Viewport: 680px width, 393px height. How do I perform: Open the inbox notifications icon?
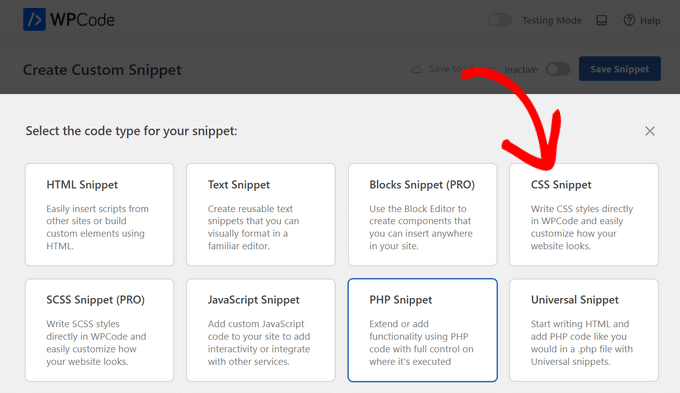coord(602,20)
